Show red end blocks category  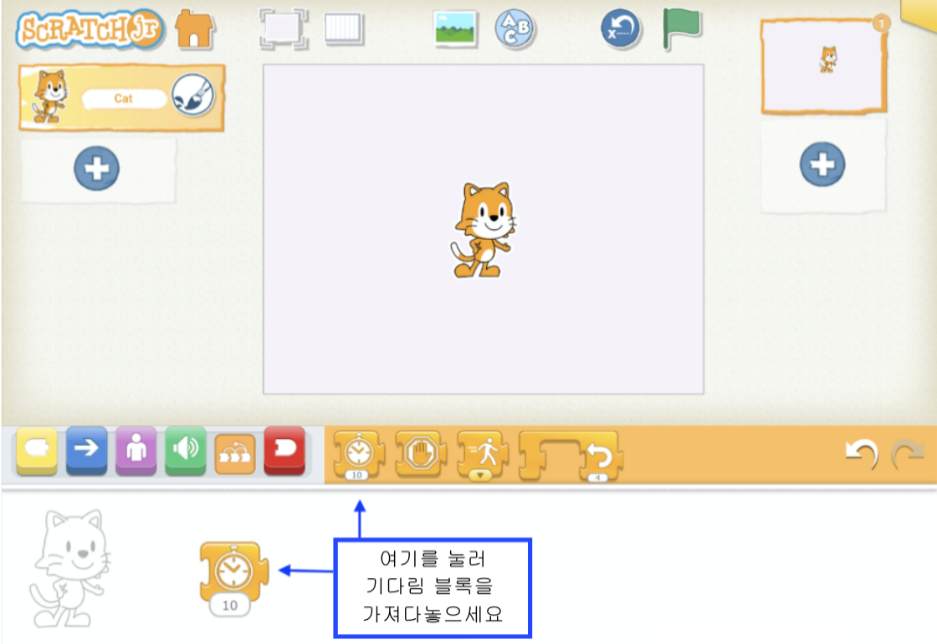[x=284, y=451]
